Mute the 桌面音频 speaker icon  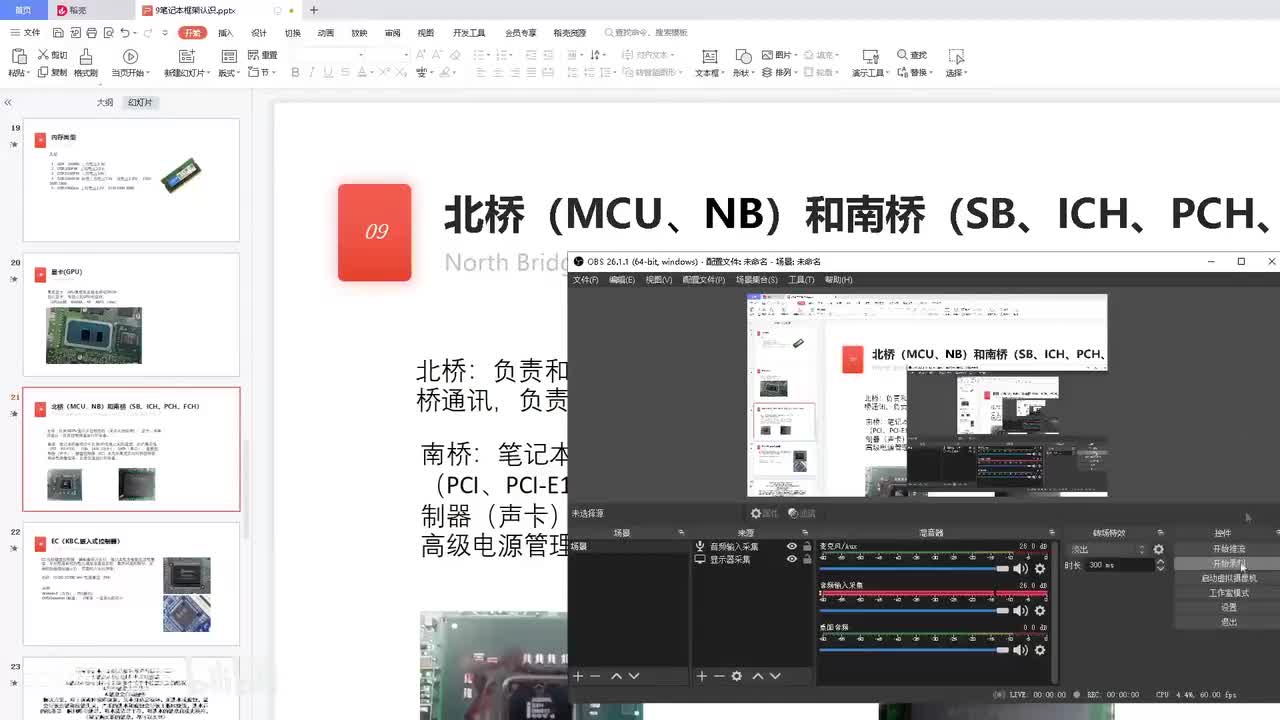tap(1021, 650)
